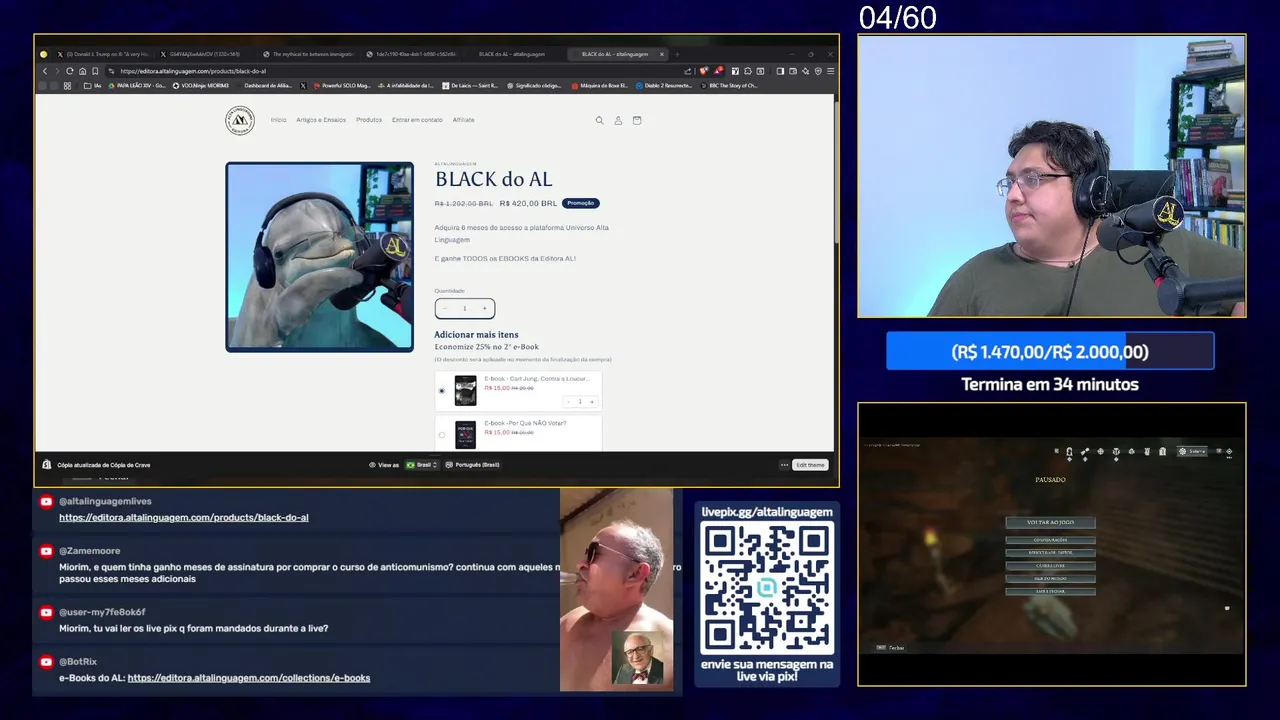
Task: Open the three-dot menu in preview bar
Action: (784, 465)
